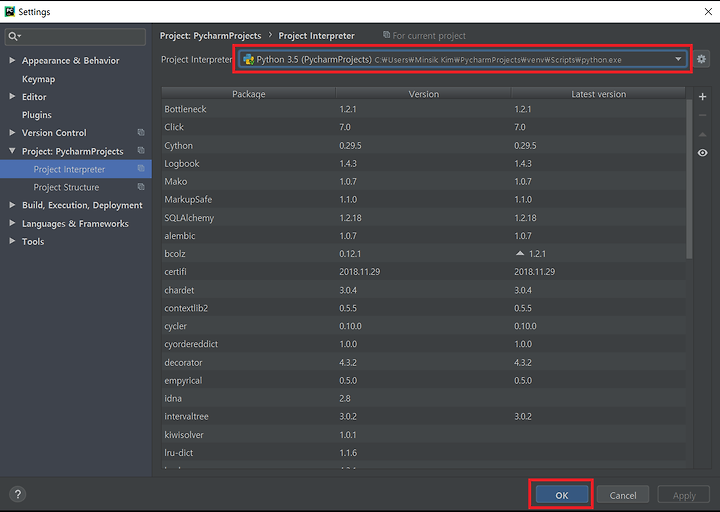Close the Settings dialog
This screenshot has height=512, width=720.
pos(708,11)
